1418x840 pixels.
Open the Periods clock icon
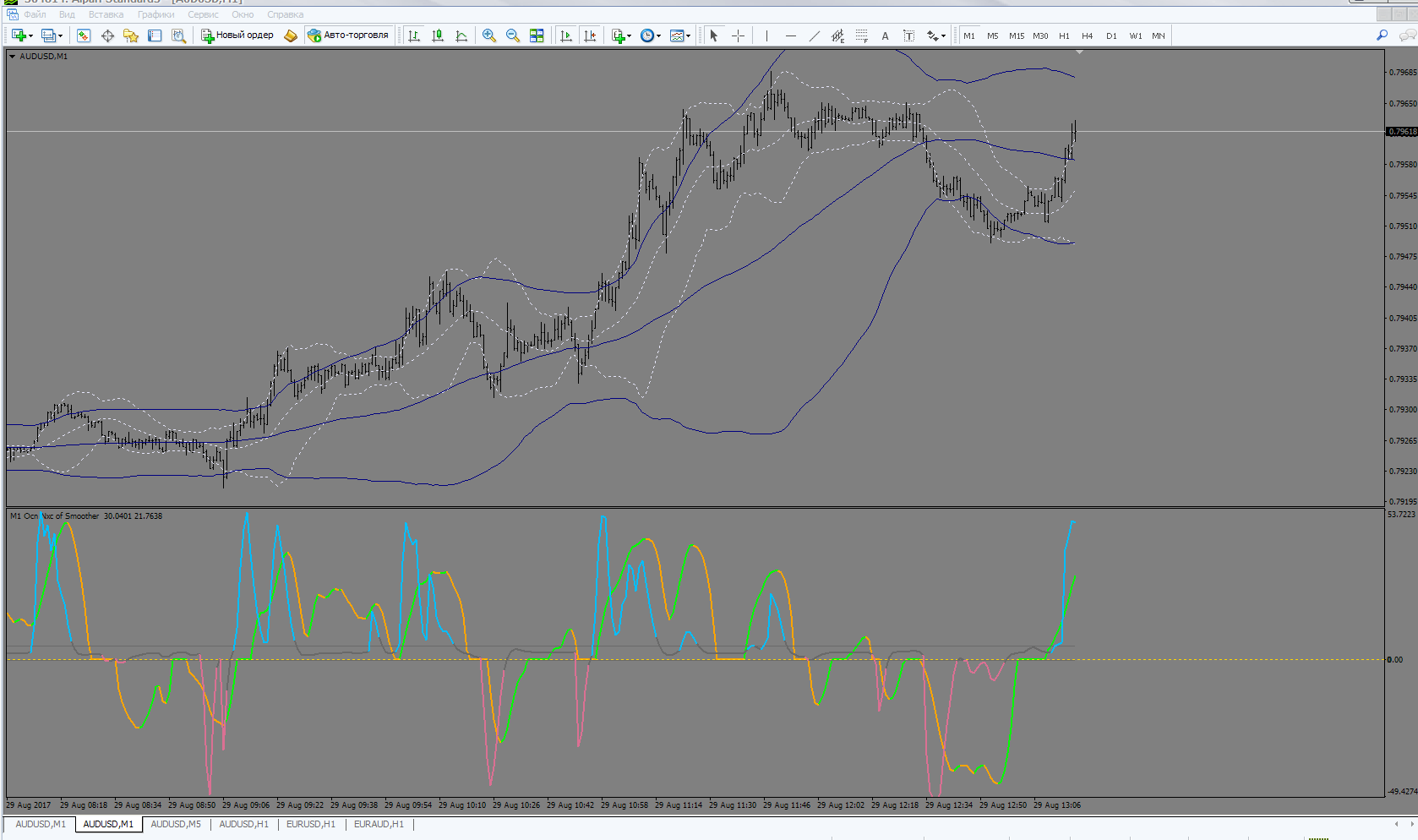(647, 35)
